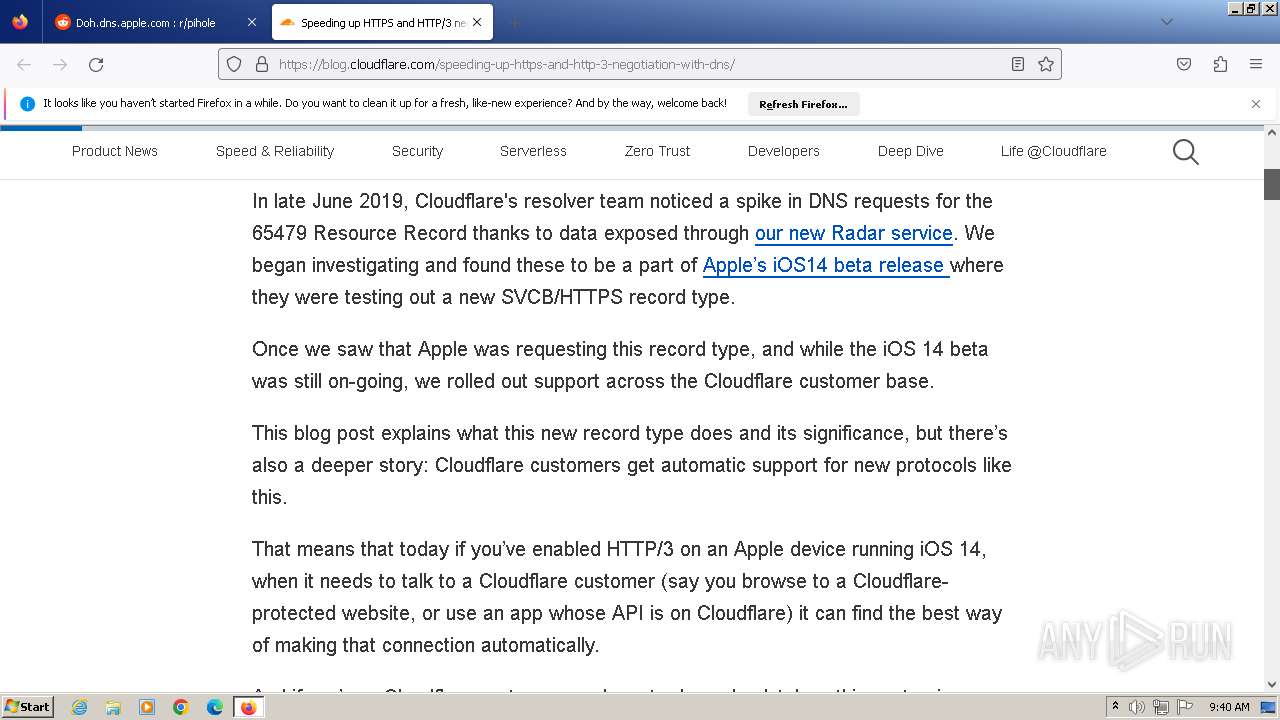Click the notification info icon
Viewport: 1280px width, 720px height.
tap(28, 103)
